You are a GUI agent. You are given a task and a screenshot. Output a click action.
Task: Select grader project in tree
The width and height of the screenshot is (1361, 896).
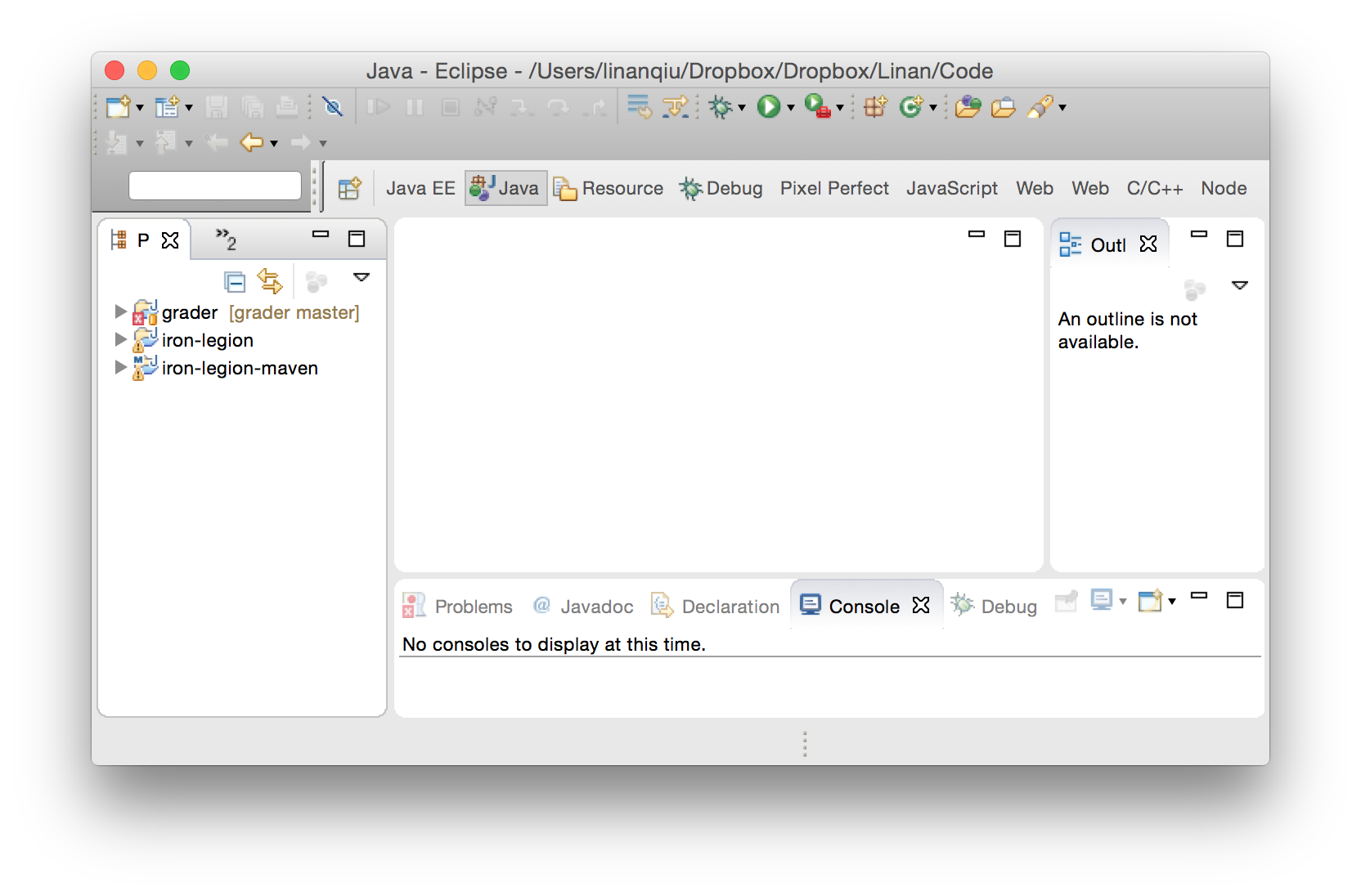245,312
